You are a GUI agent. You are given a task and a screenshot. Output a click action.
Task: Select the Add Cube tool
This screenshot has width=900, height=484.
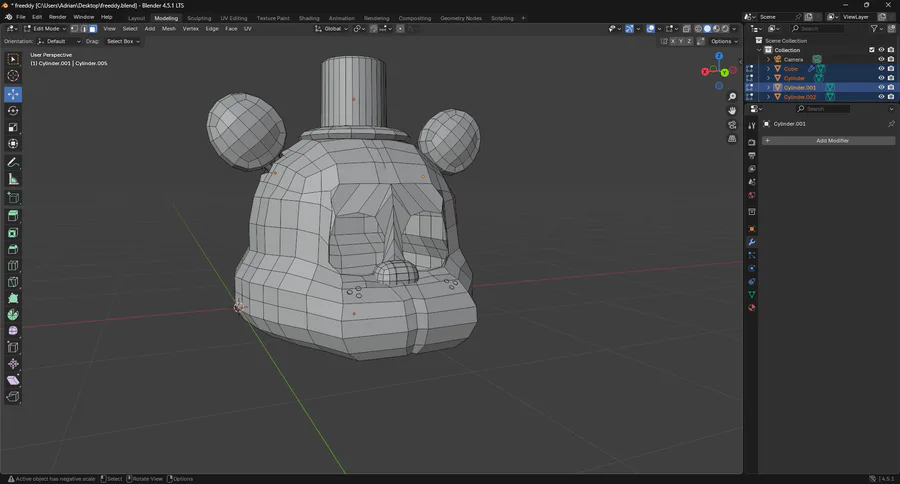click(13, 199)
